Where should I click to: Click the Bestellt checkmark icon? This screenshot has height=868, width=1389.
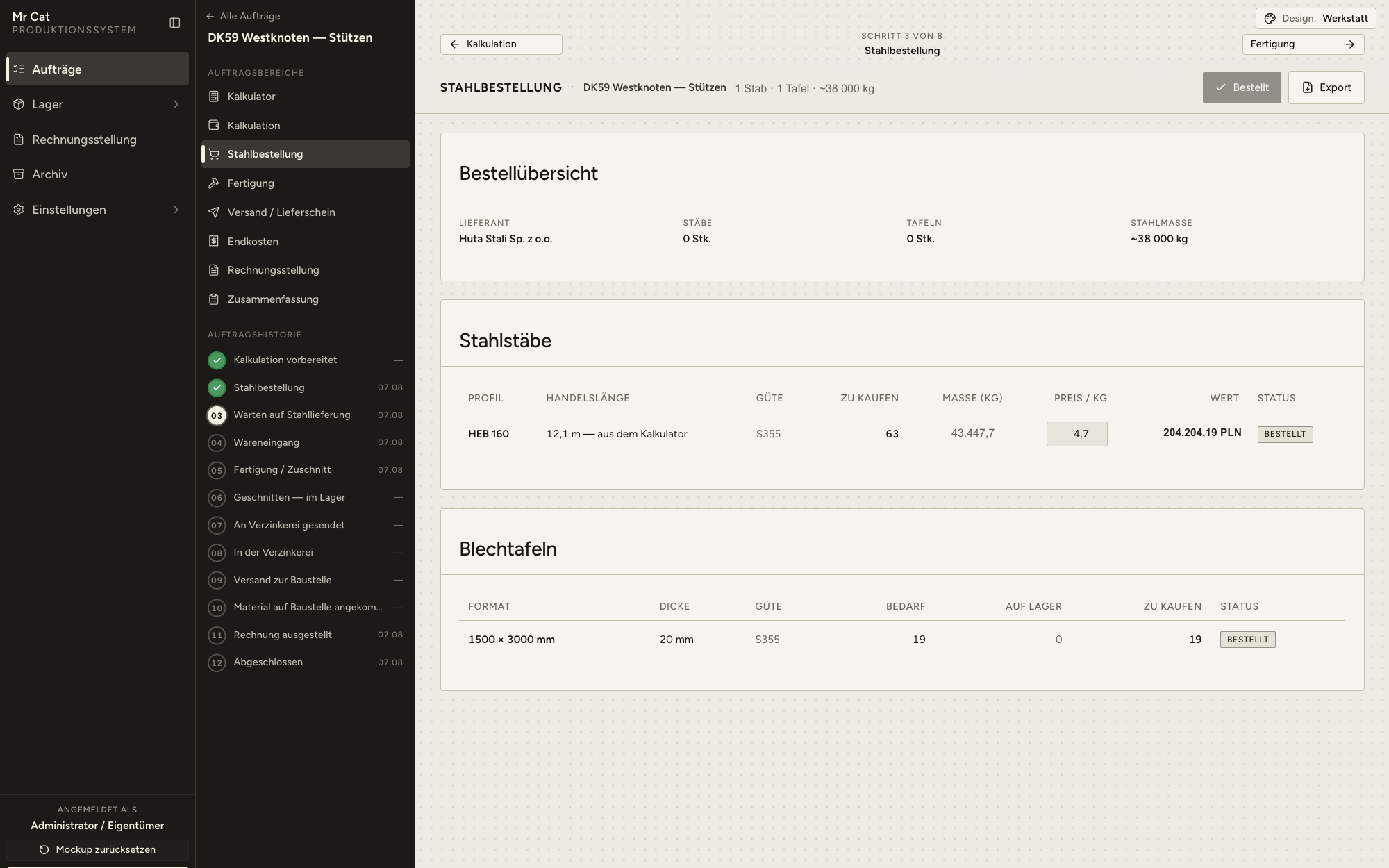[1220, 87]
